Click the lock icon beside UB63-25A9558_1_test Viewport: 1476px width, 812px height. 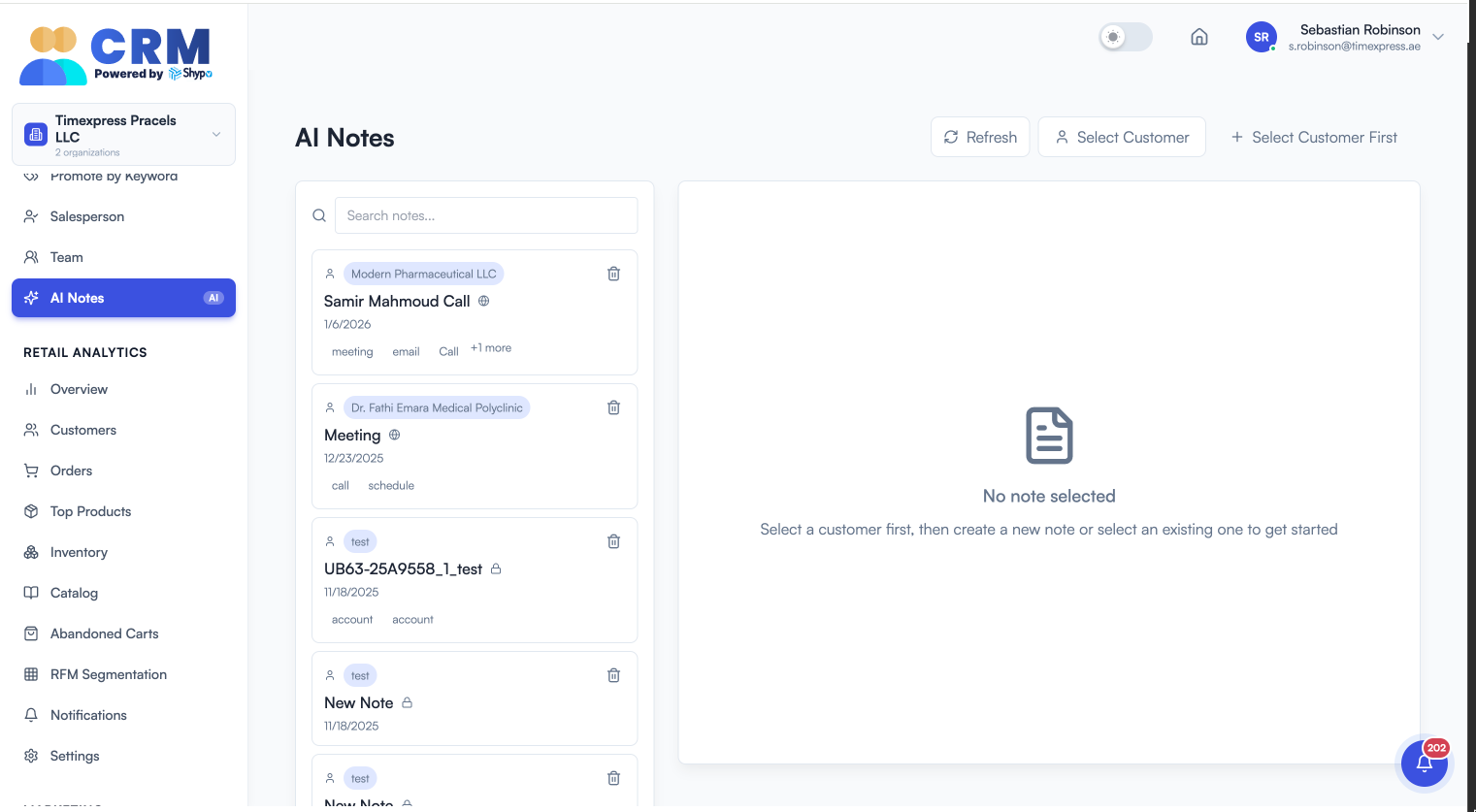496,568
